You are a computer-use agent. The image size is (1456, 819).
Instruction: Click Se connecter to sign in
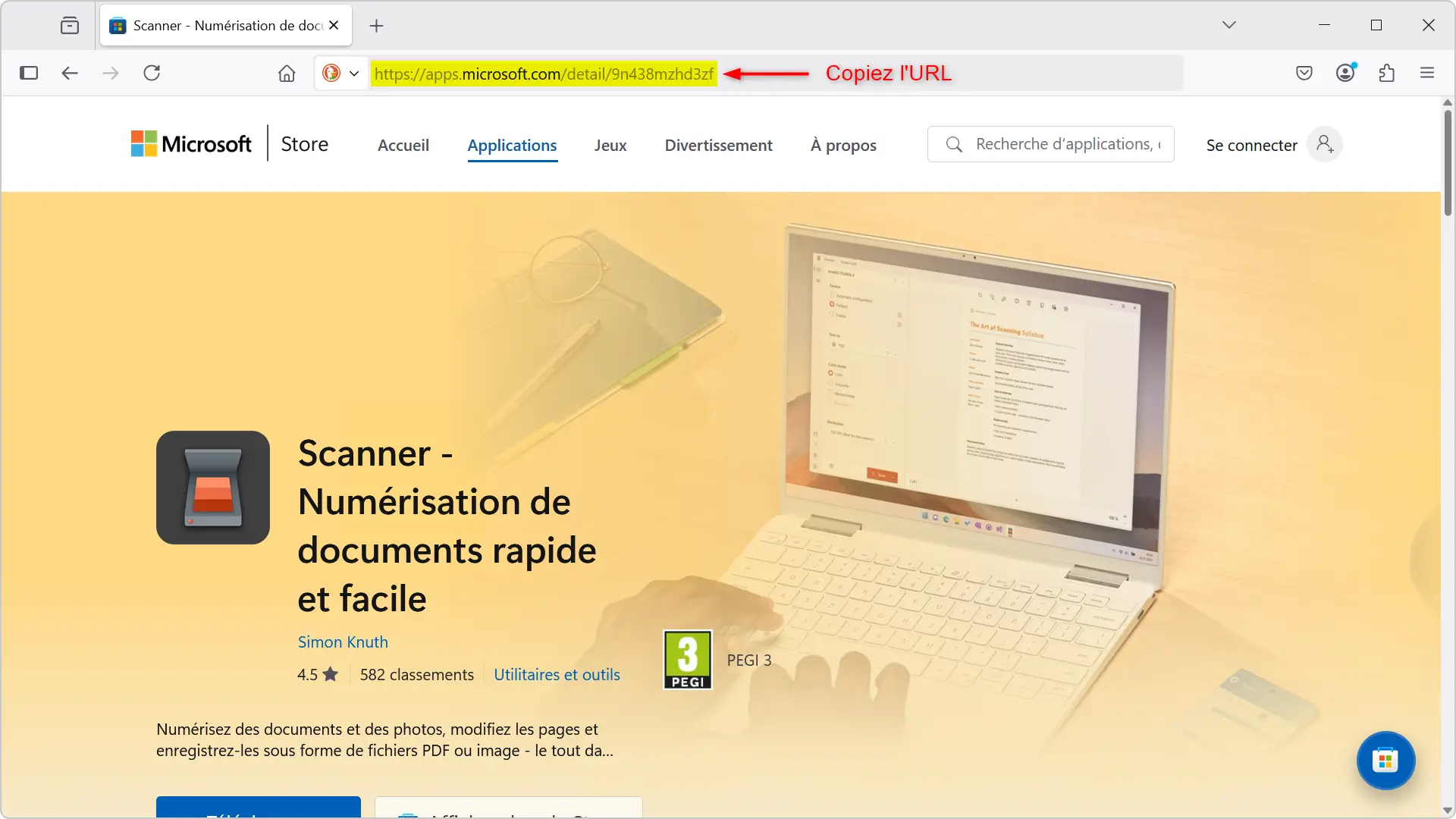[1252, 146]
